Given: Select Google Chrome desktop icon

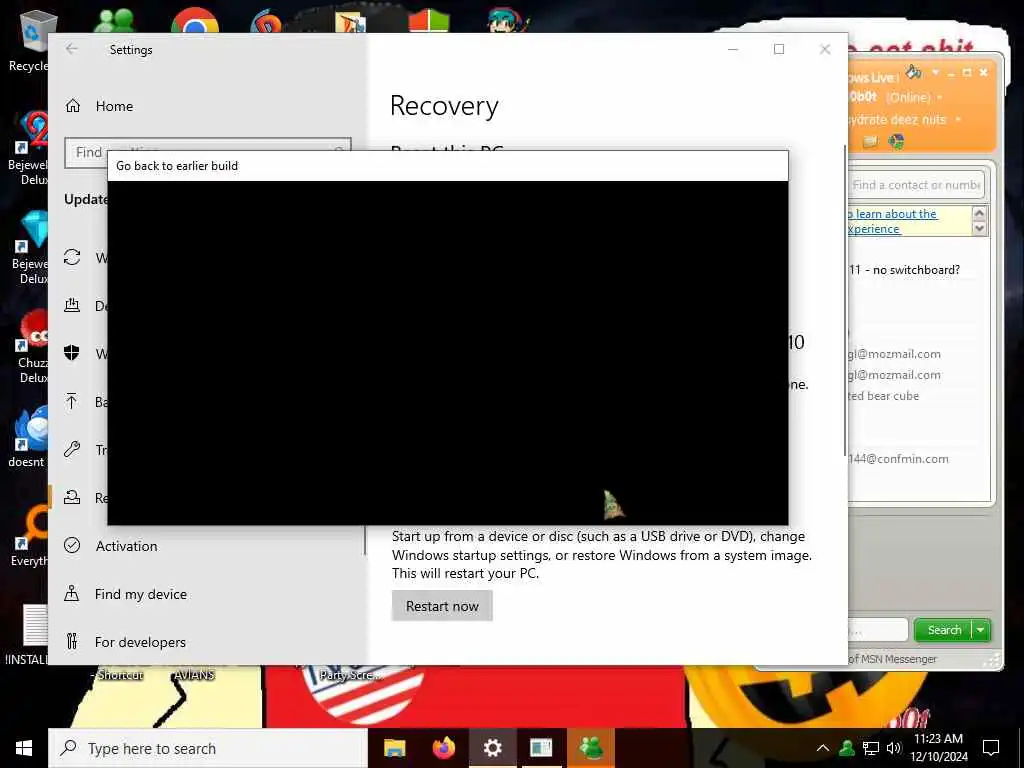Looking at the screenshot, I should click(x=195, y=21).
